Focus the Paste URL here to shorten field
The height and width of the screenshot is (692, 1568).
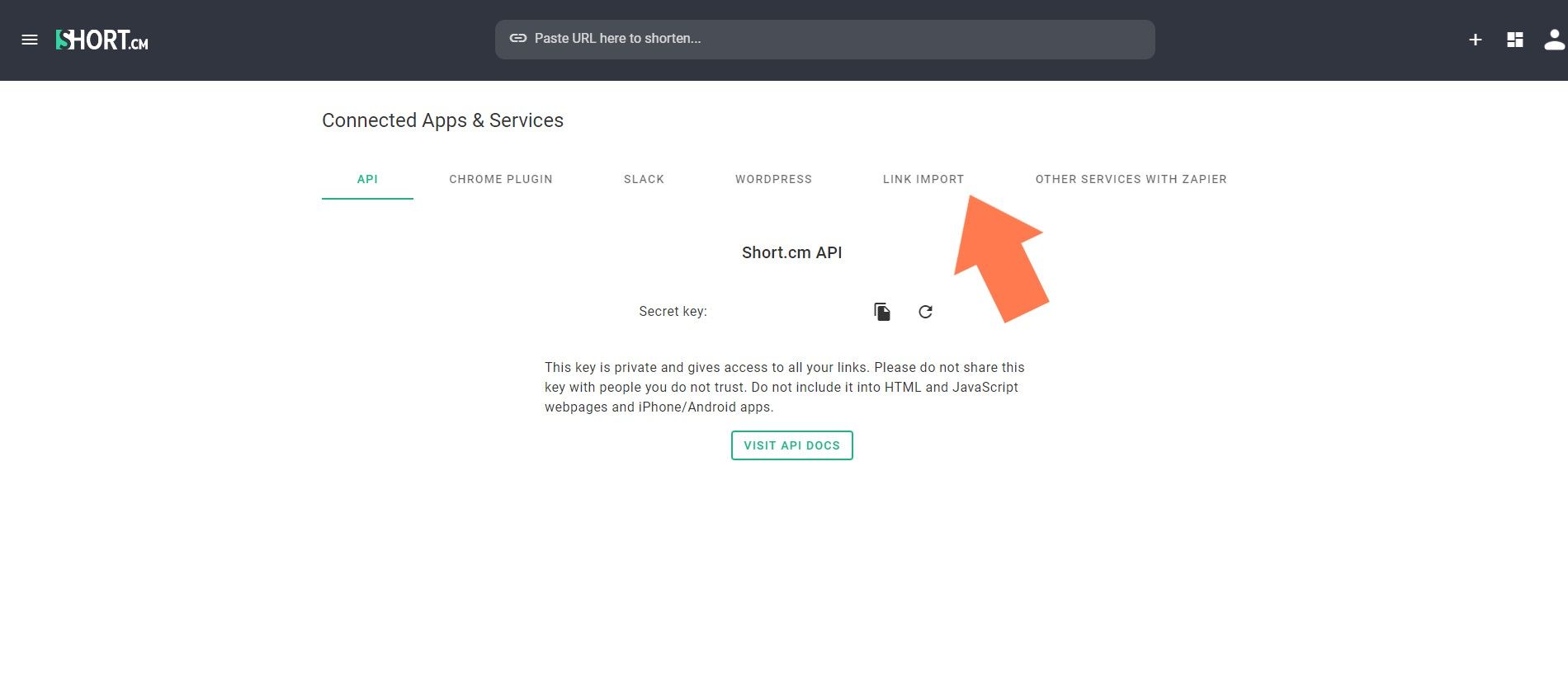[824, 40]
